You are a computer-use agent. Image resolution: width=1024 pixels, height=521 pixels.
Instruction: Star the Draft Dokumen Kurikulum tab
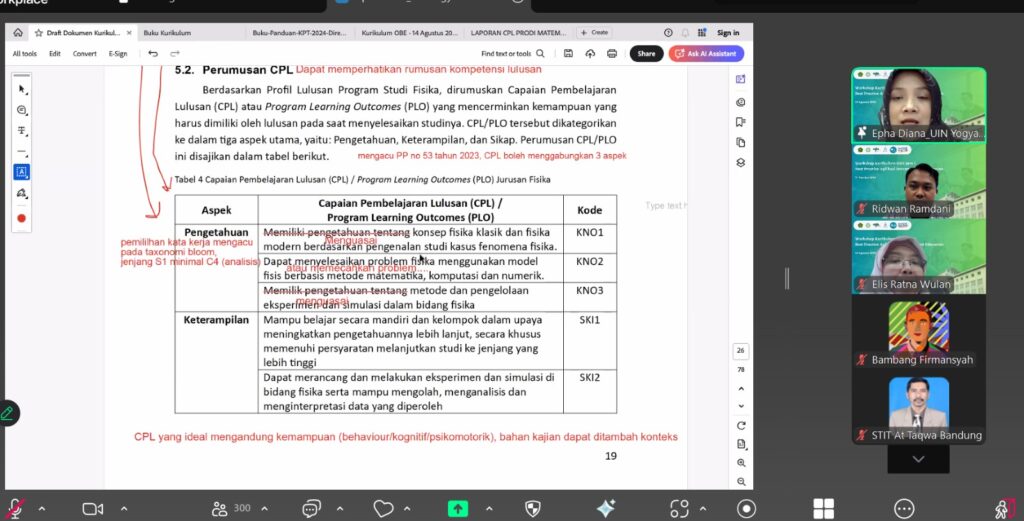pos(39,33)
